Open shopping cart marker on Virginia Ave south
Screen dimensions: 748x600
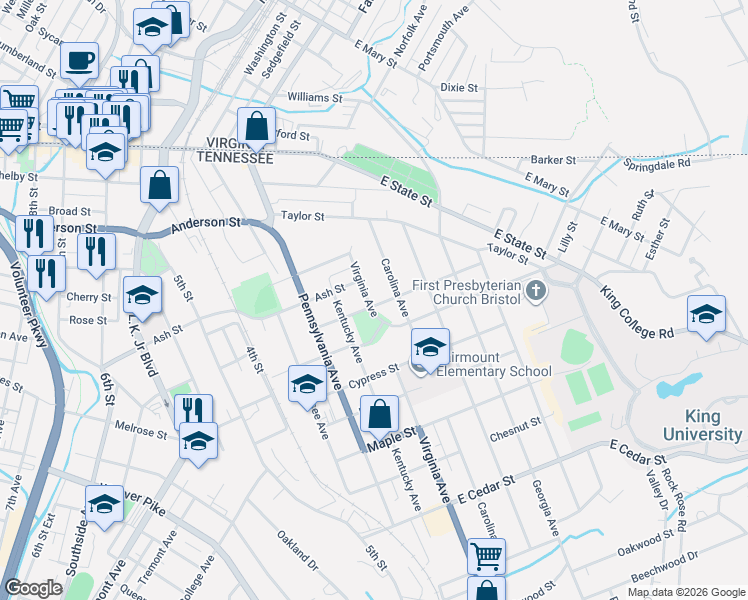[486, 556]
